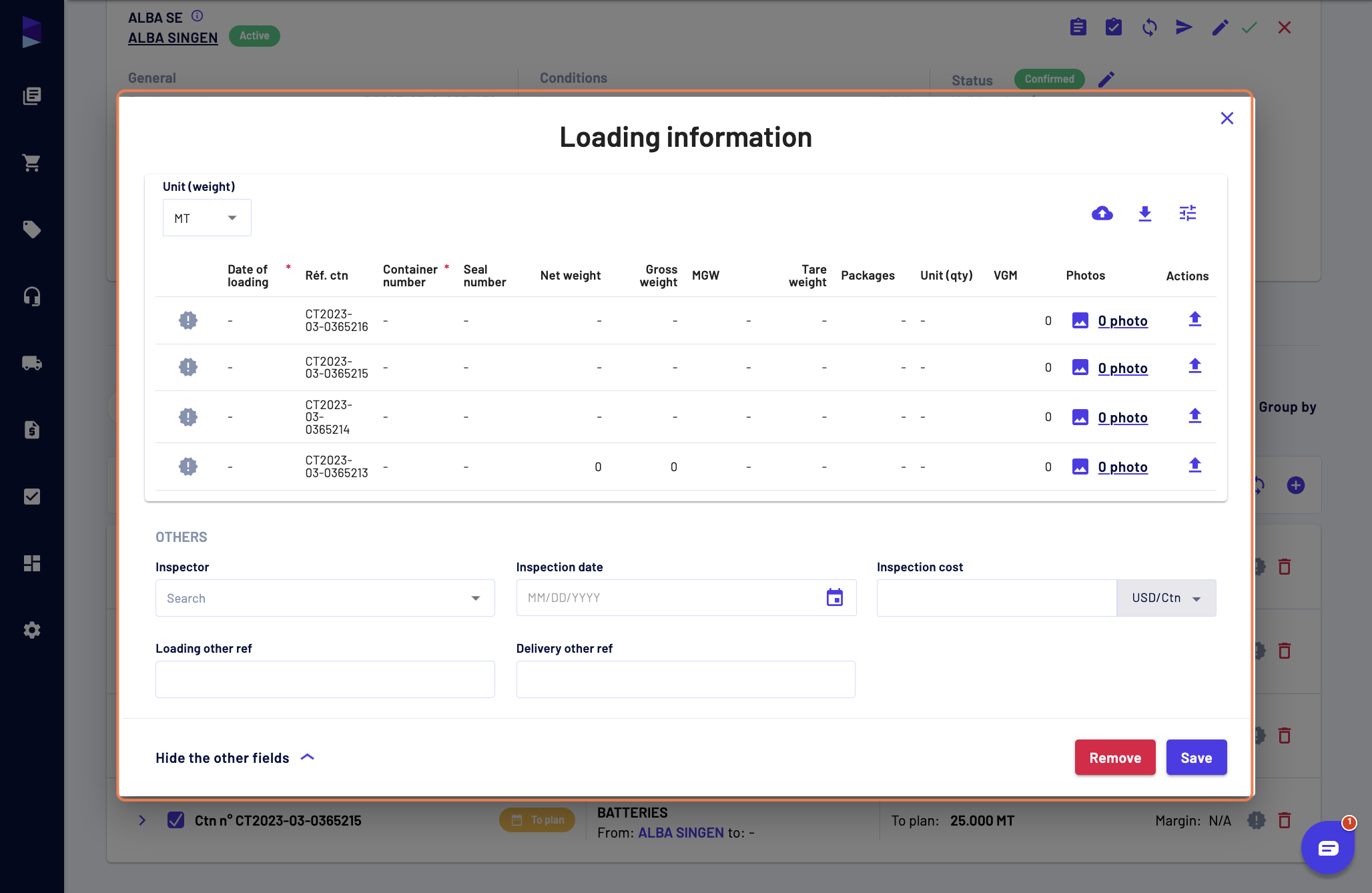Click the info icon next to ALBA SE

(x=197, y=16)
